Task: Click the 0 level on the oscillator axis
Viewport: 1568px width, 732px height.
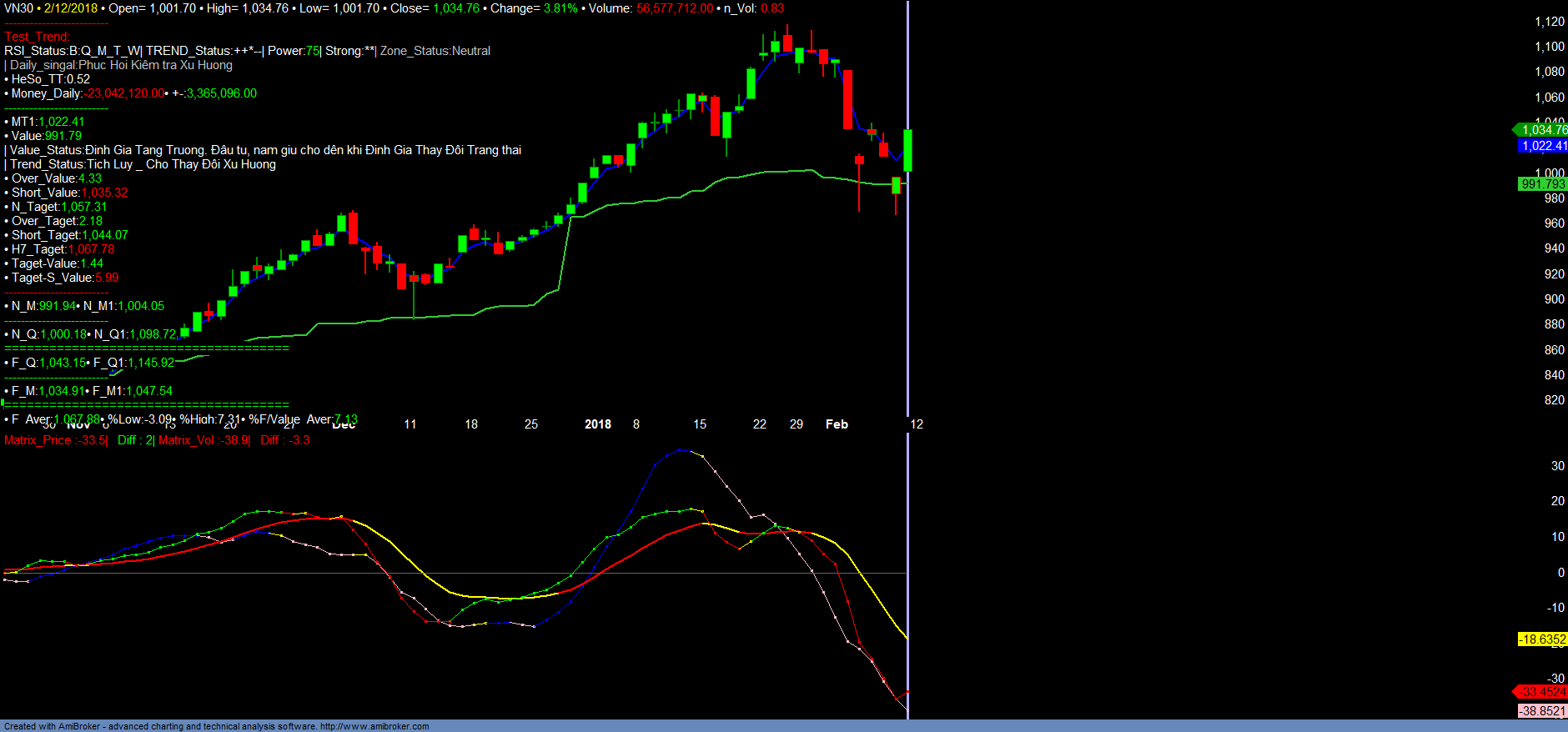Action: pos(1560,573)
